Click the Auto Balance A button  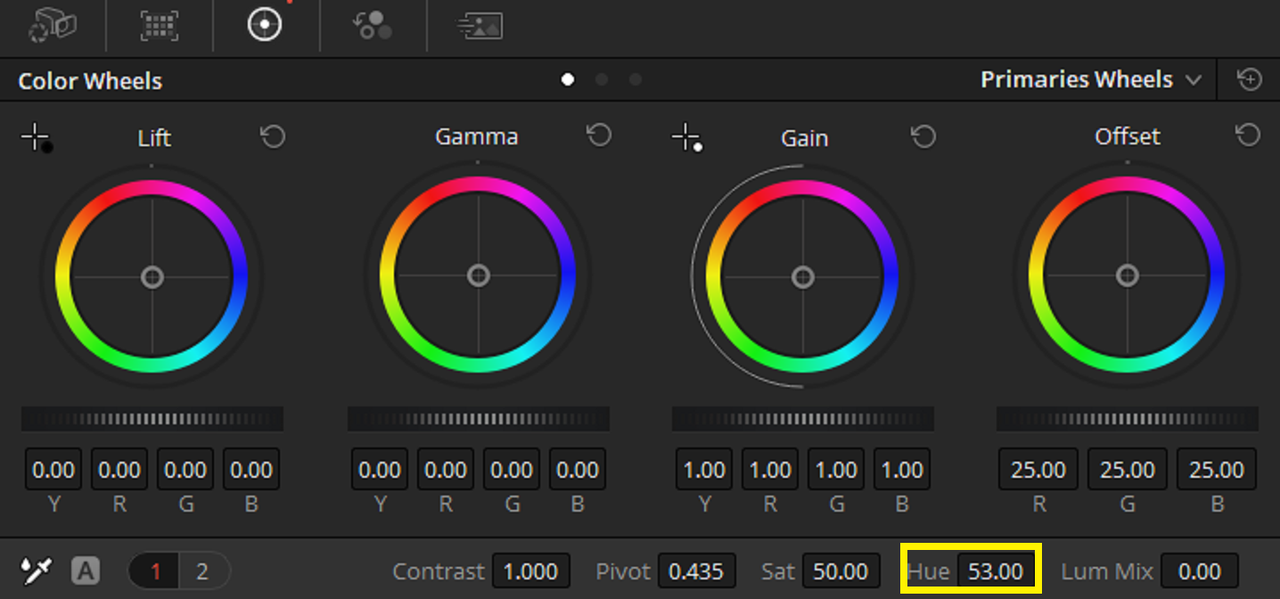(x=86, y=572)
